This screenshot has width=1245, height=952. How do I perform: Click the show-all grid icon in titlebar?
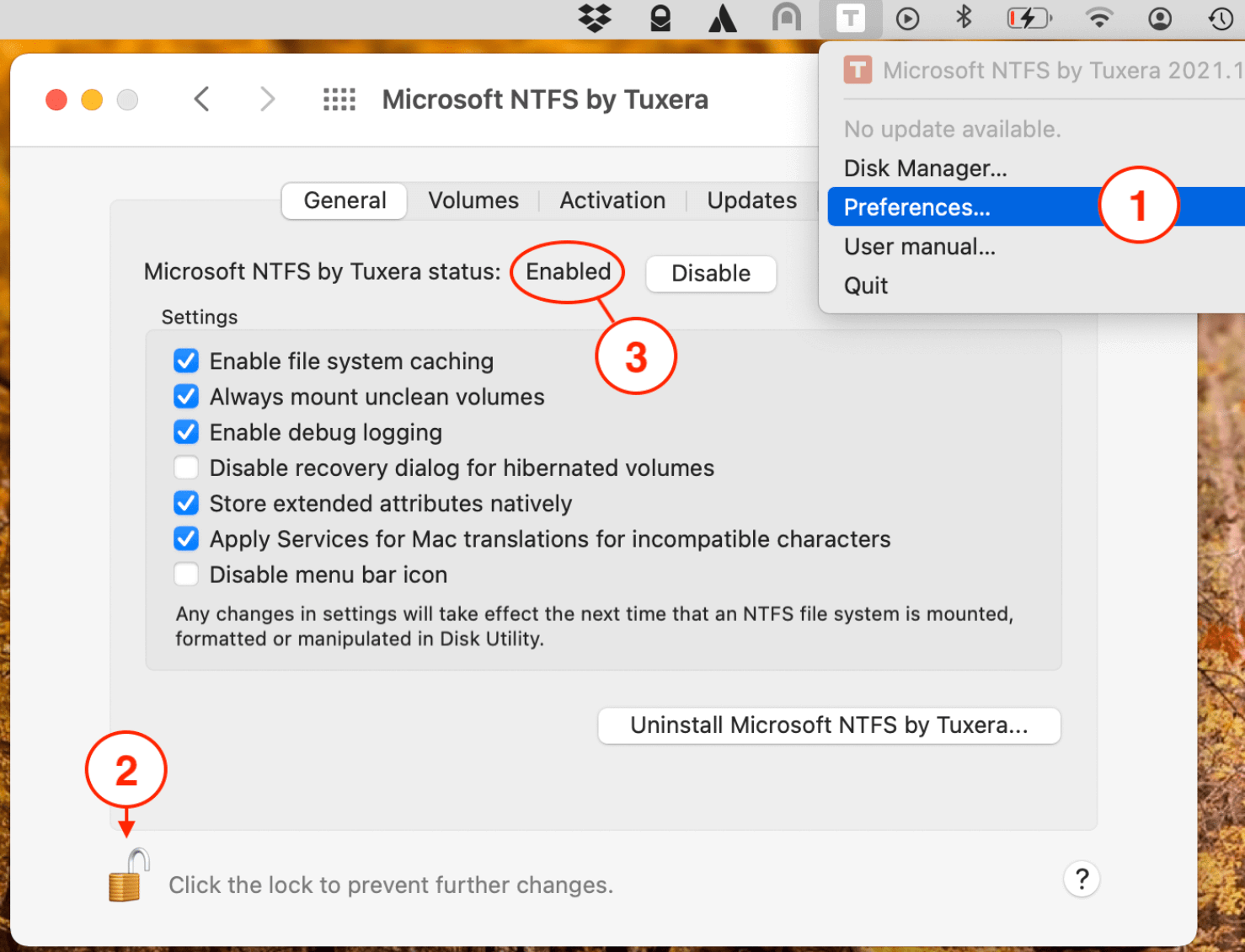click(339, 99)
